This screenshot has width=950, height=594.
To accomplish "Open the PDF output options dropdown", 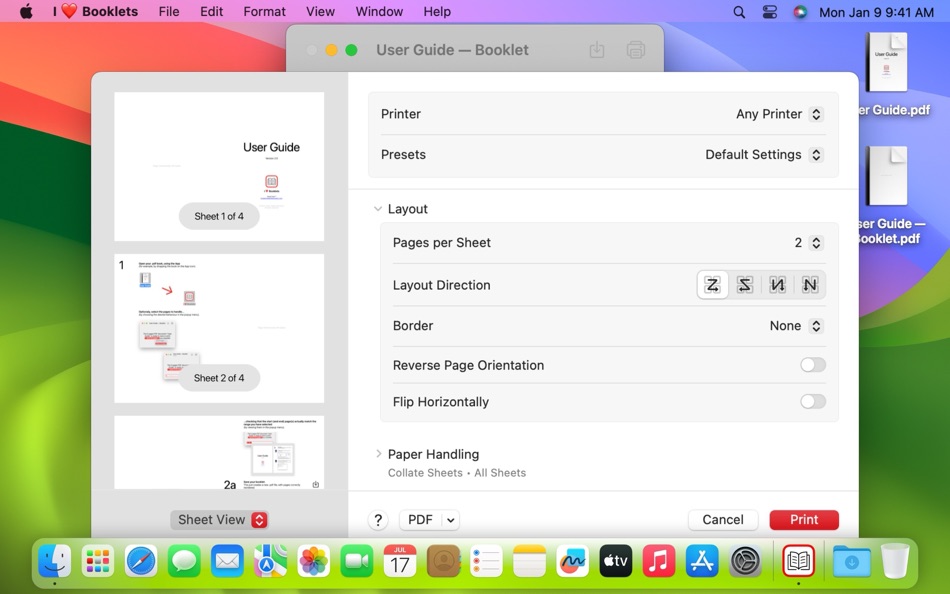I will [x=429, y=519].
